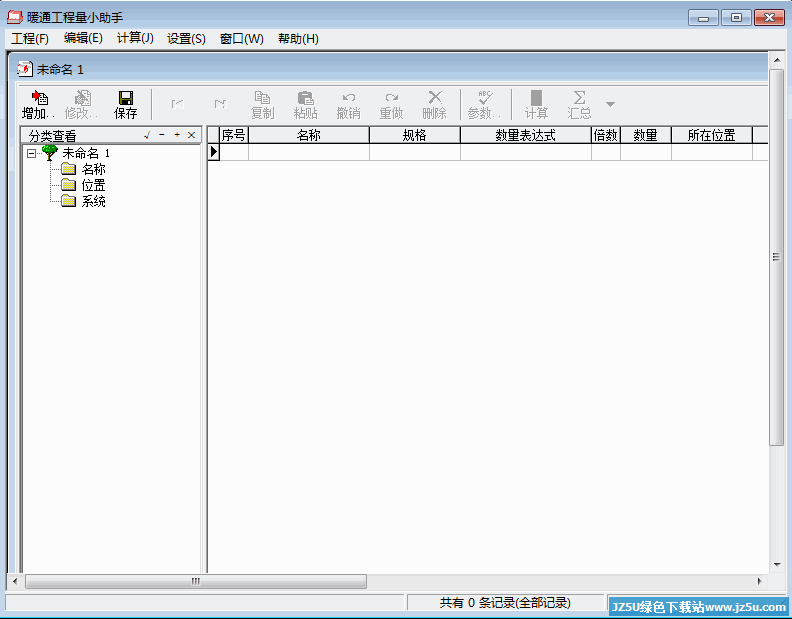This screenshot has width=792, height=619.
Task: Click the 未命名 1 document window icon
Action: pos(24,69)
